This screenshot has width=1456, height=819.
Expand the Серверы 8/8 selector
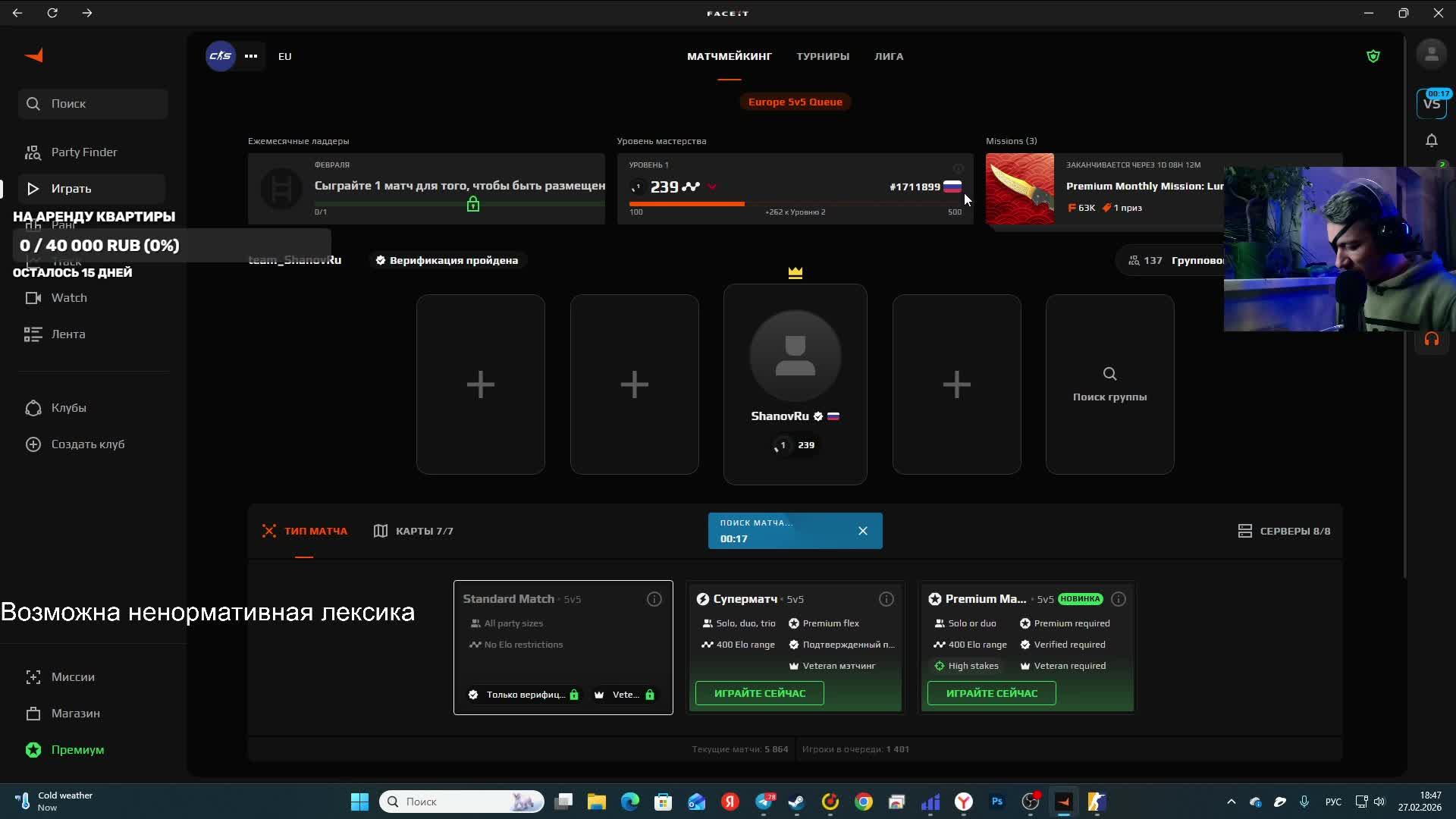(1283, 531)
